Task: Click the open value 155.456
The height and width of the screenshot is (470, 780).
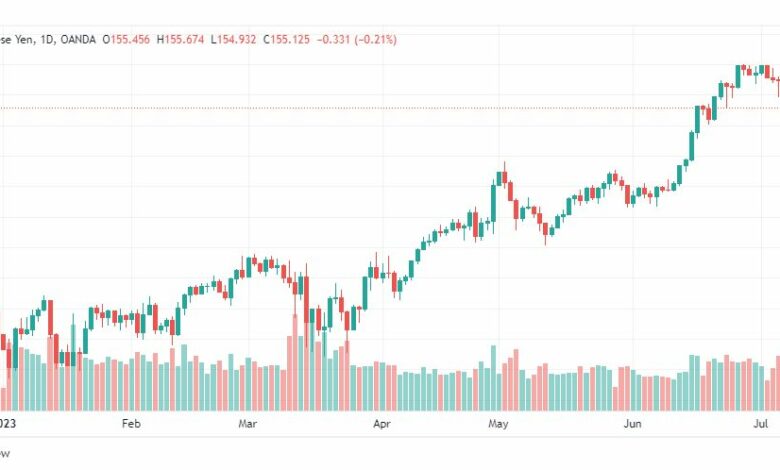Action: pyautogui.click(x=130, y=39)
